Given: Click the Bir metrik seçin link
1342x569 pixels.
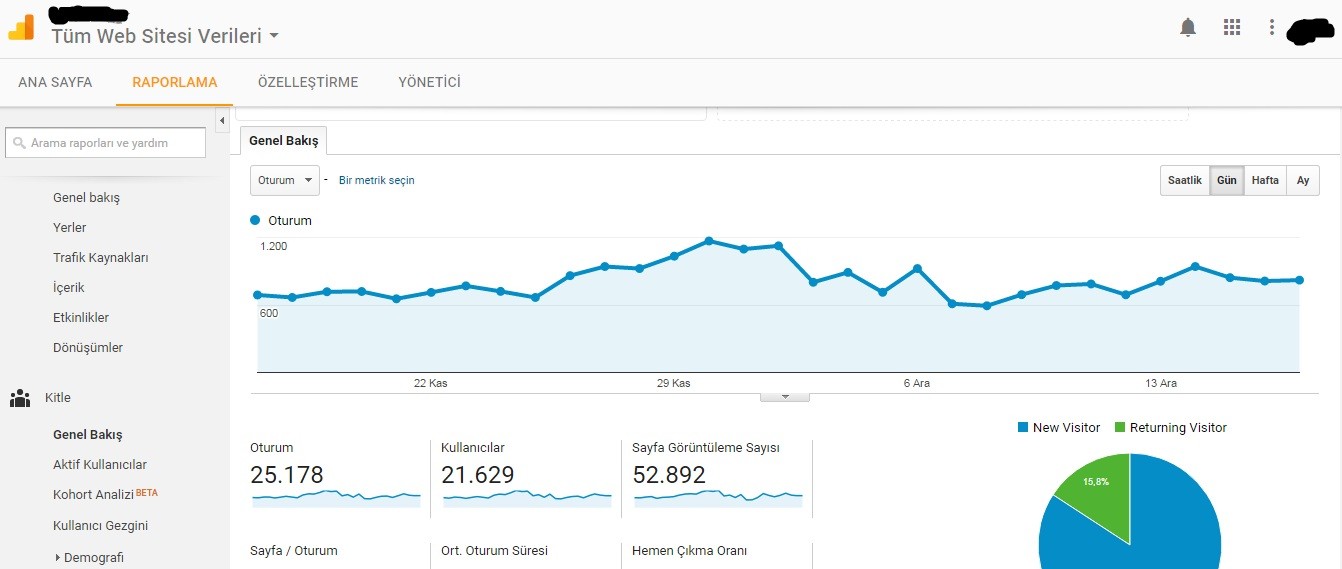Looking at the screenshot, I should (x=377, y=180).
